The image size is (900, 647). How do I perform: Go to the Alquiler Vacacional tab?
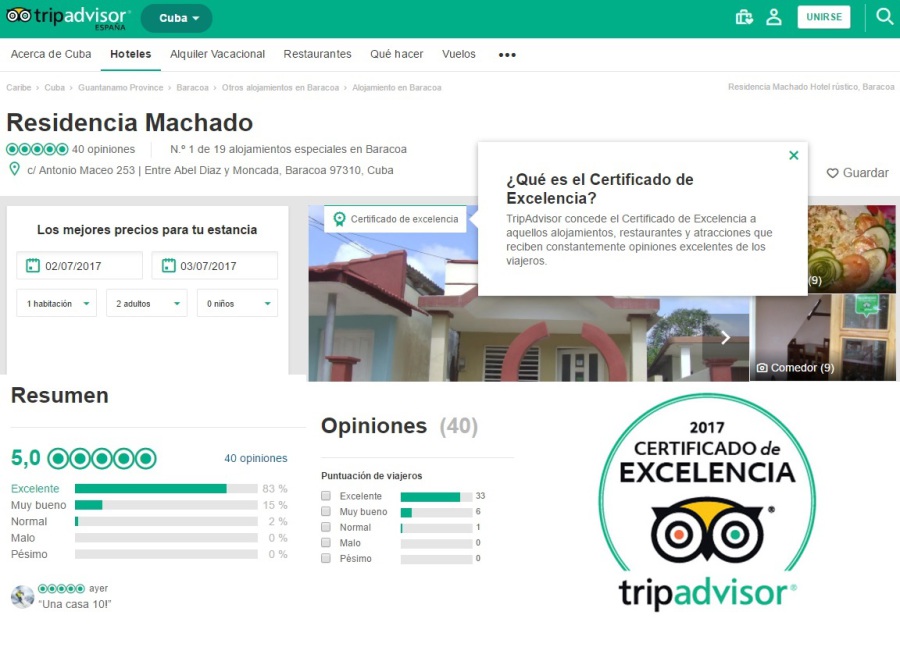click(x=217, y=54)
